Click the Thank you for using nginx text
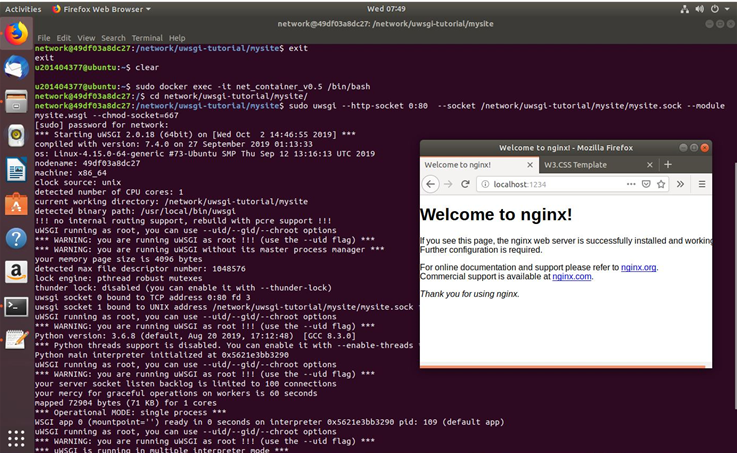 [x=470, y=294]
